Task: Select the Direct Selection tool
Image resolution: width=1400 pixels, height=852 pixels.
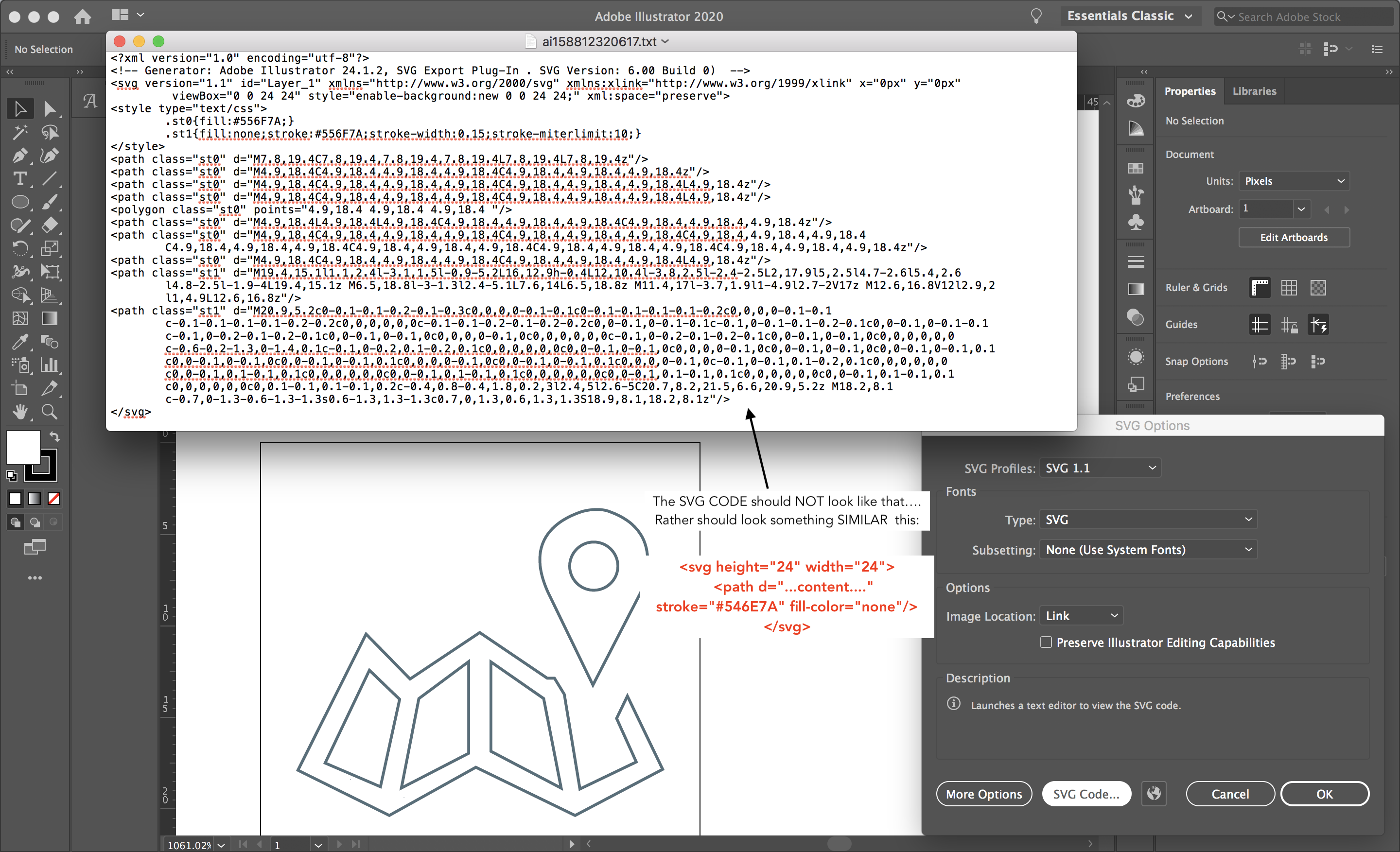Action: pyautogui.click(x=50, y=108)
